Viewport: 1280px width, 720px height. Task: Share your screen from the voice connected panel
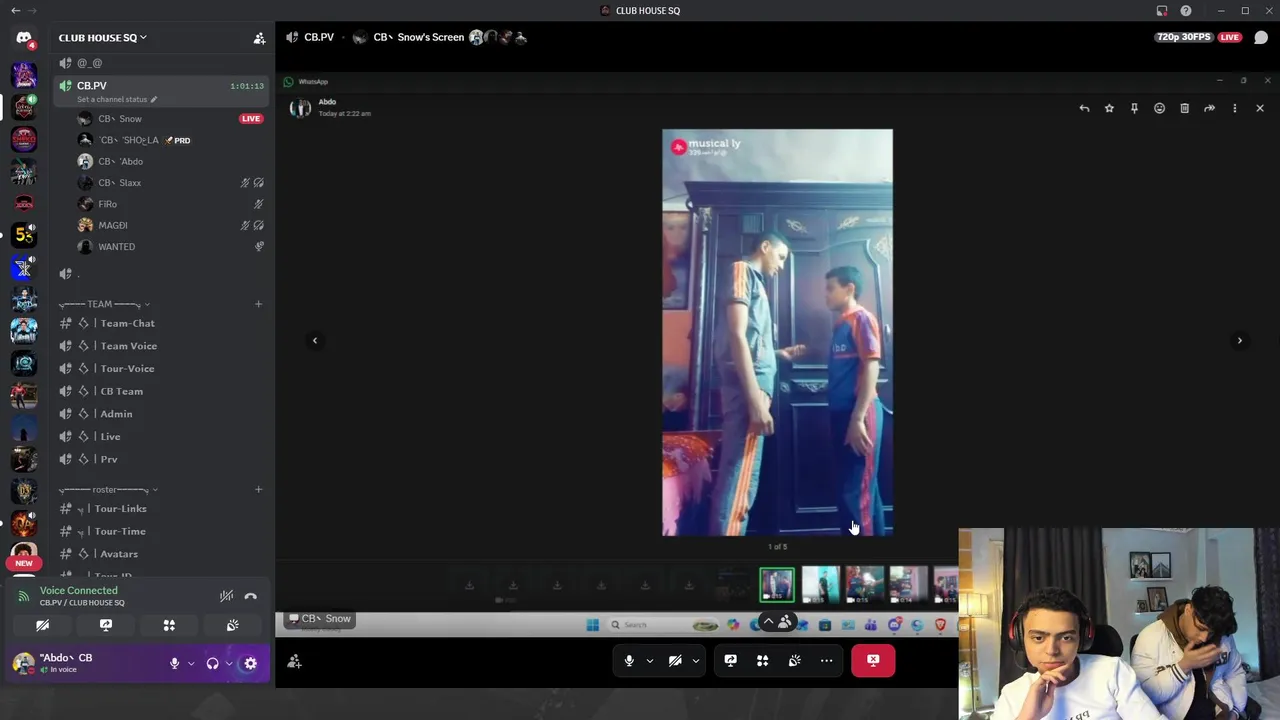(x=106, y=625)
